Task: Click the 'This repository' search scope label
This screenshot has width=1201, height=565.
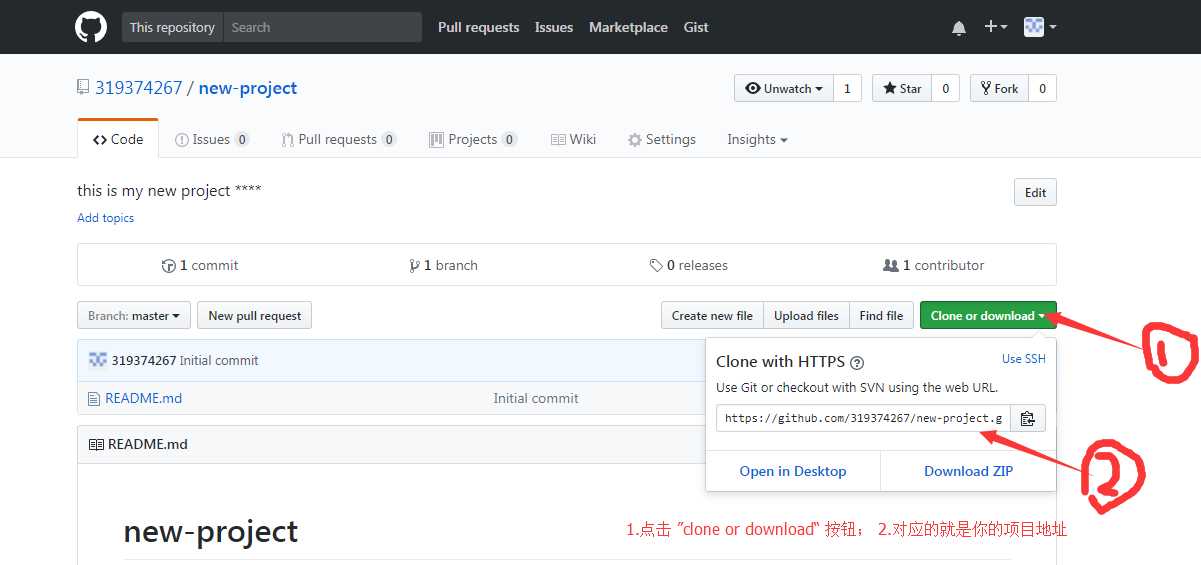Action: click(x=172, y=27)
